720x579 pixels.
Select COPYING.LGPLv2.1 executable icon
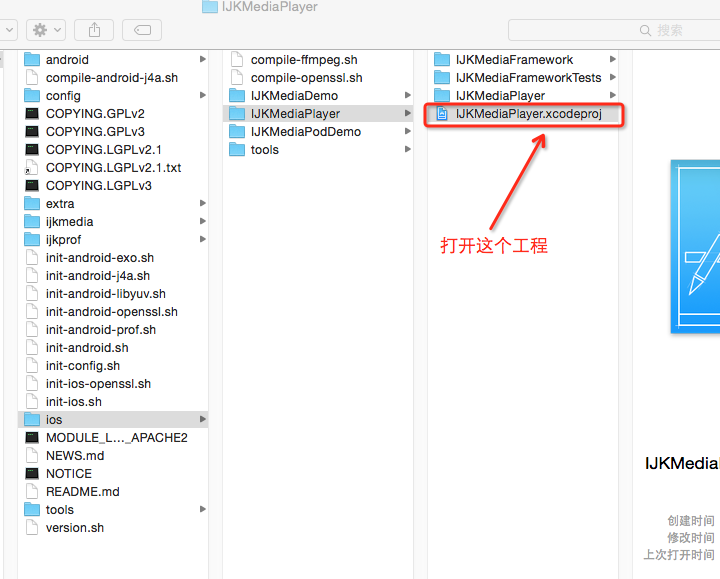click(32, 149)
